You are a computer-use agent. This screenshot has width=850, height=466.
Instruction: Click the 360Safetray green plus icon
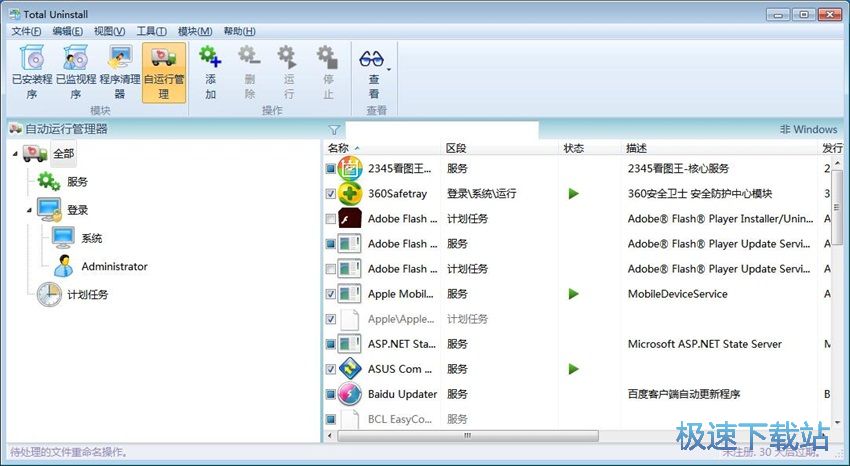coord(350,193)
